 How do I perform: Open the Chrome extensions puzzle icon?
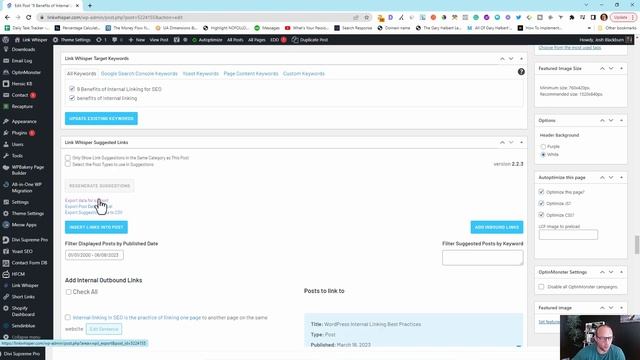pos(572,18)
